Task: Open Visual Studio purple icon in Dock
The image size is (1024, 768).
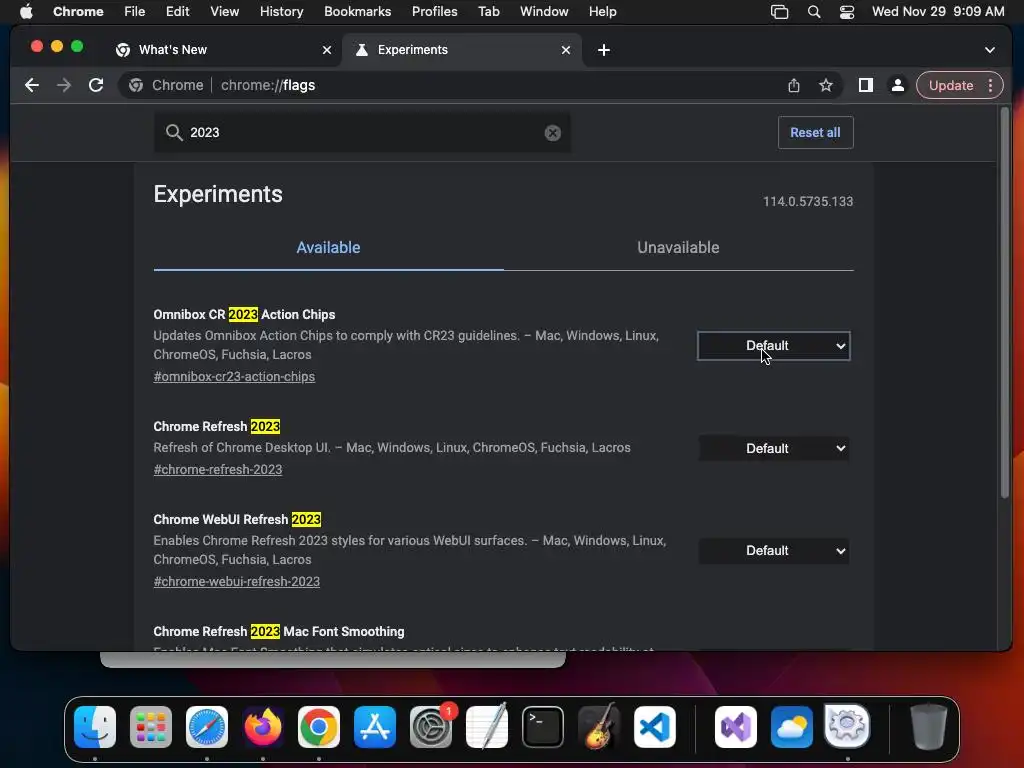Action: tap(735, 726)
